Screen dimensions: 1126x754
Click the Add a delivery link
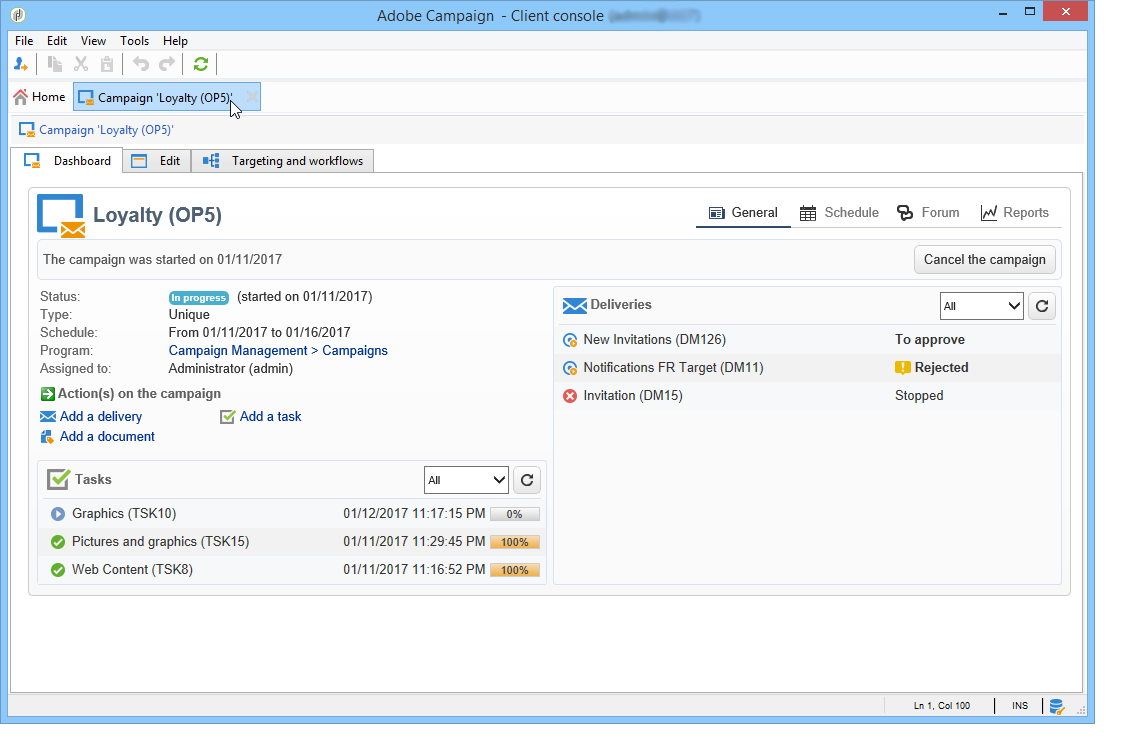101,416
